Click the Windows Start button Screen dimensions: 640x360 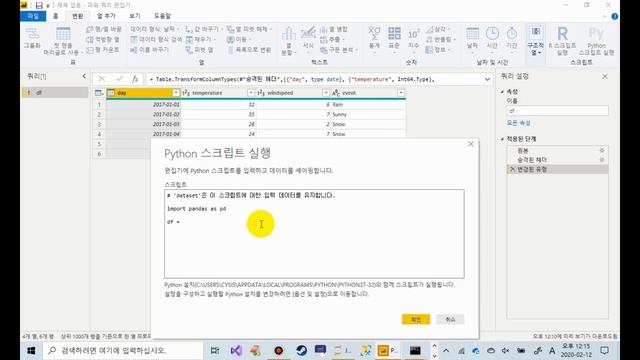tap(31, 351)
